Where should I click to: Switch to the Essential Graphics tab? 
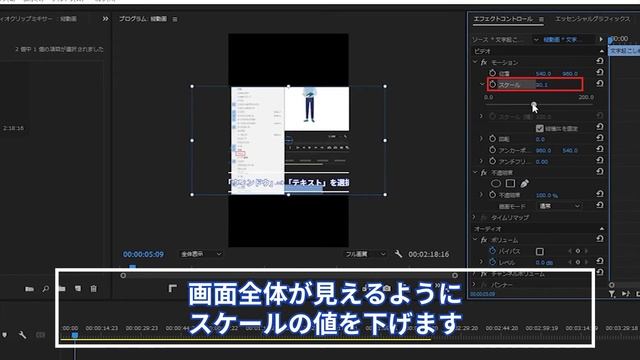[x=592, y=19]
